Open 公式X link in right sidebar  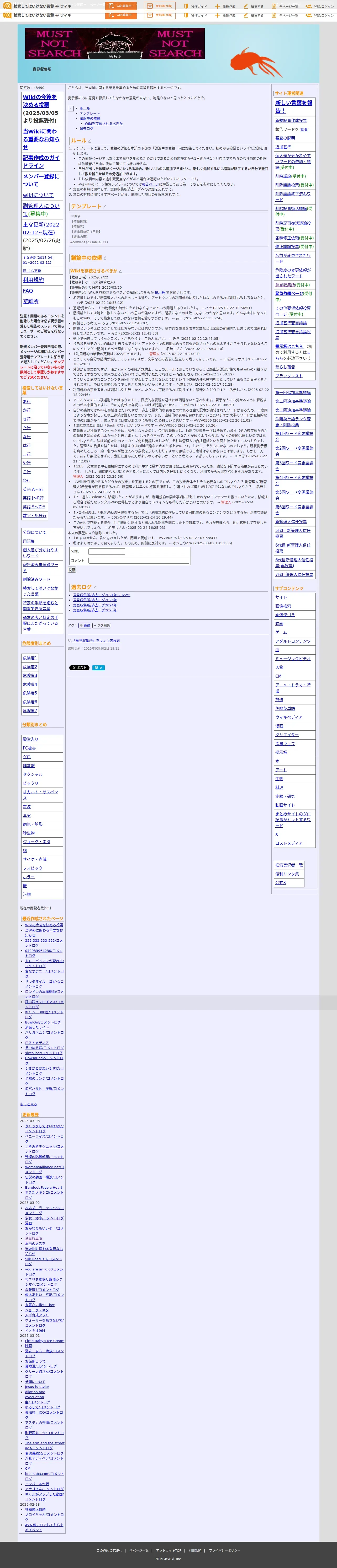[280, 883]
